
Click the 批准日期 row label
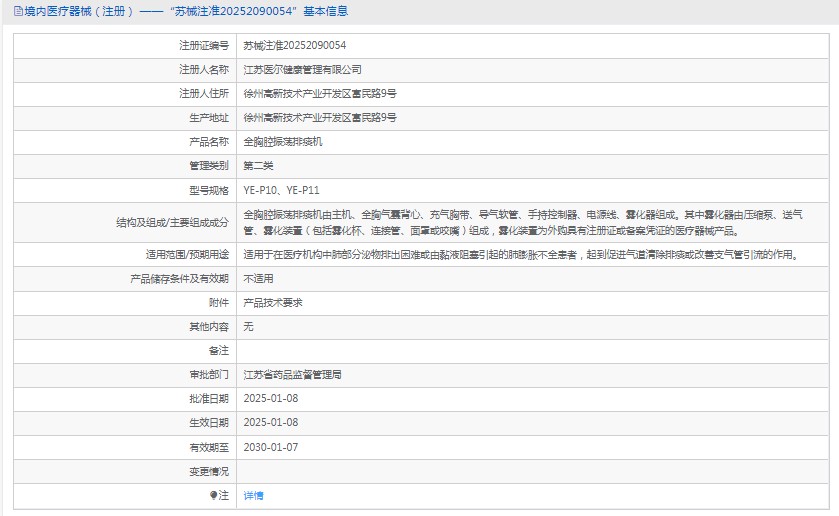click(208, 399)
